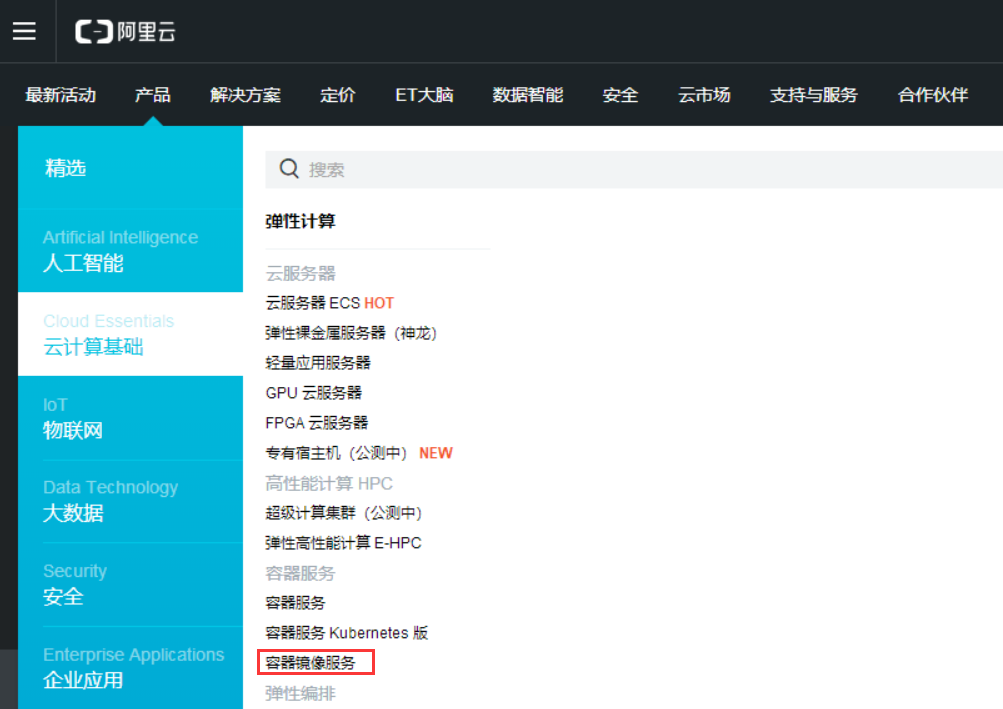Screen dimensions: 1003x709
Task: Go to 定价 in the navigation bar
Action: pyautogui.click(x=338, y=95)
